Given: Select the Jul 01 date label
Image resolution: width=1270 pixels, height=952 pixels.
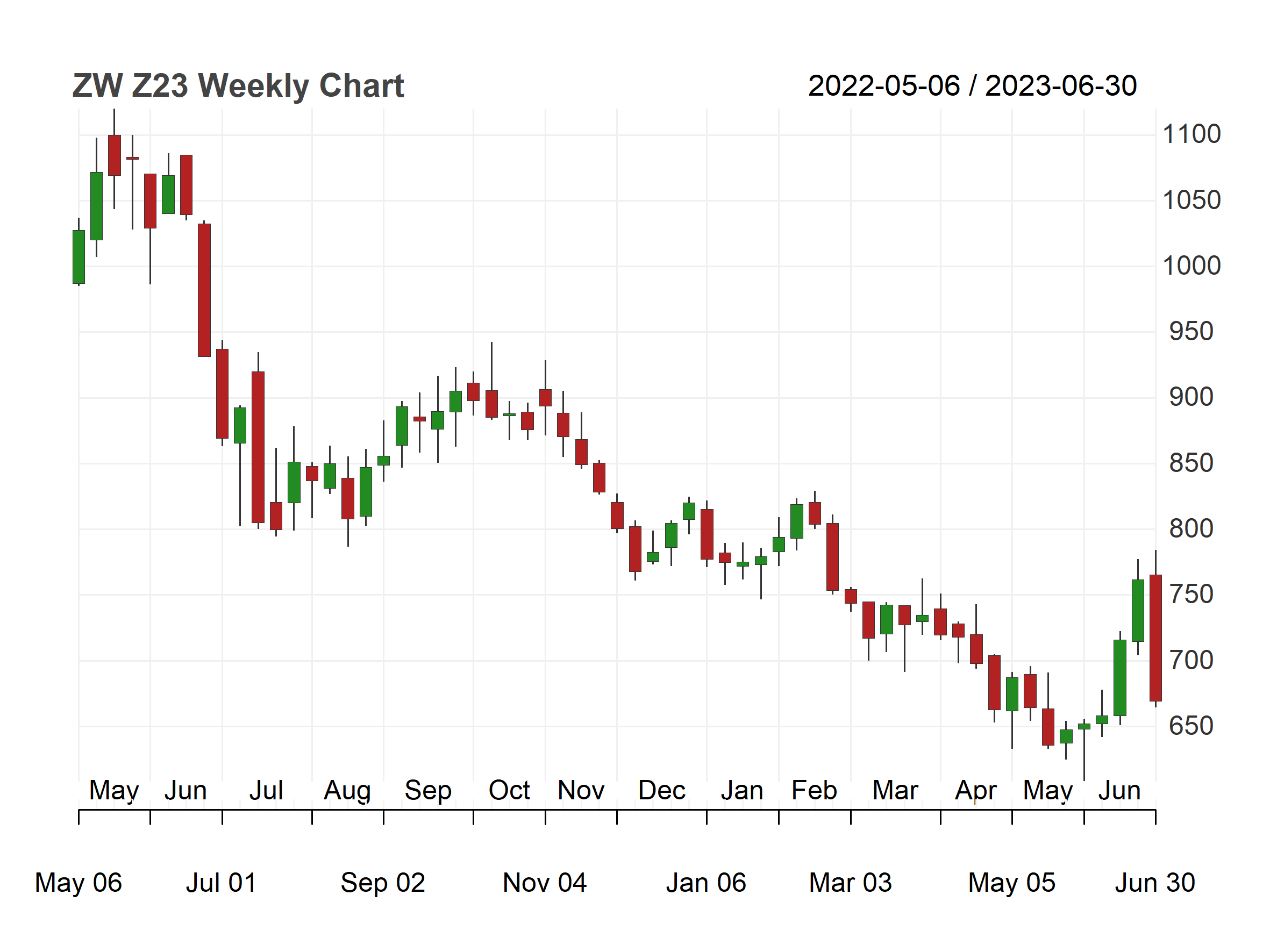Looking at the screenshot, I should 221,883.
